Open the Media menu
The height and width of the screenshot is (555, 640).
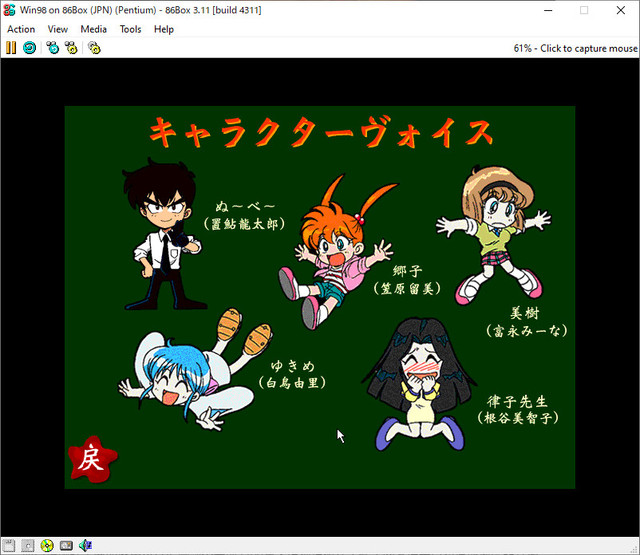click(x=93, y=29)
